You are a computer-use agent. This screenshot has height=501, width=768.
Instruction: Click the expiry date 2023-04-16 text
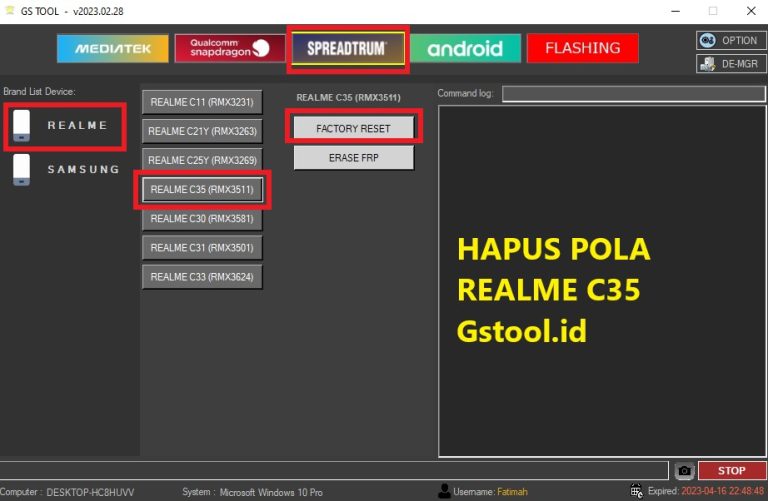(x=722, y=491)
